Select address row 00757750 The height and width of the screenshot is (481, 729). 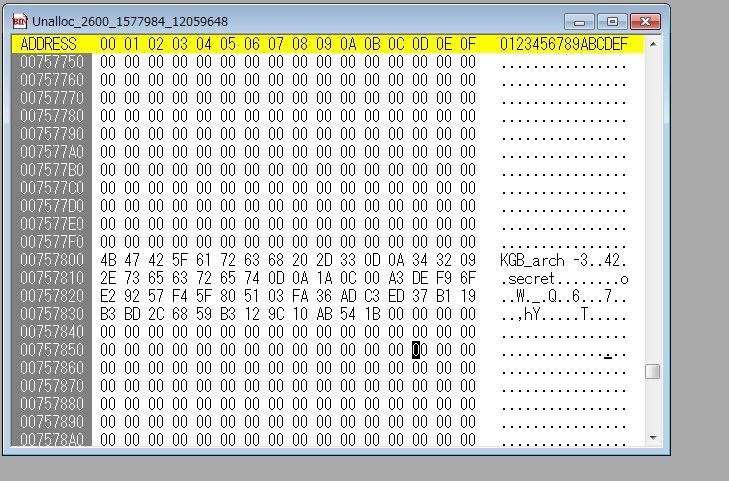(52, 62)
